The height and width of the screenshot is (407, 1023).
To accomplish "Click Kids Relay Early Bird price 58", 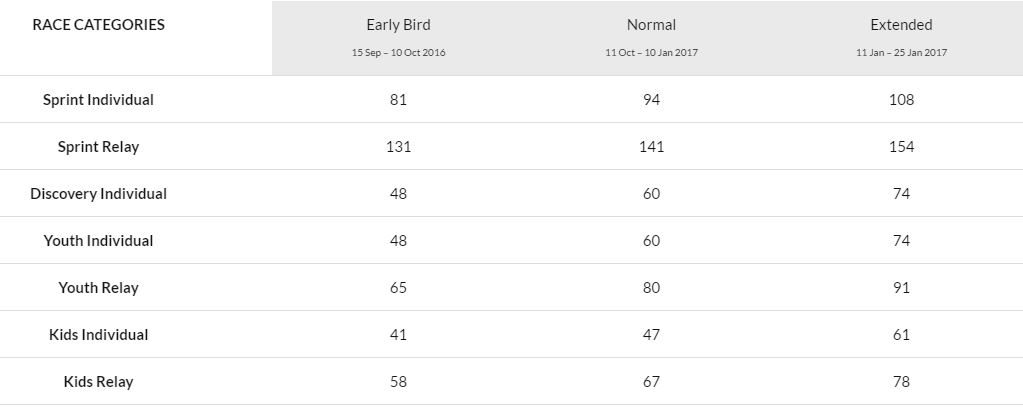I will click(399, 382).
